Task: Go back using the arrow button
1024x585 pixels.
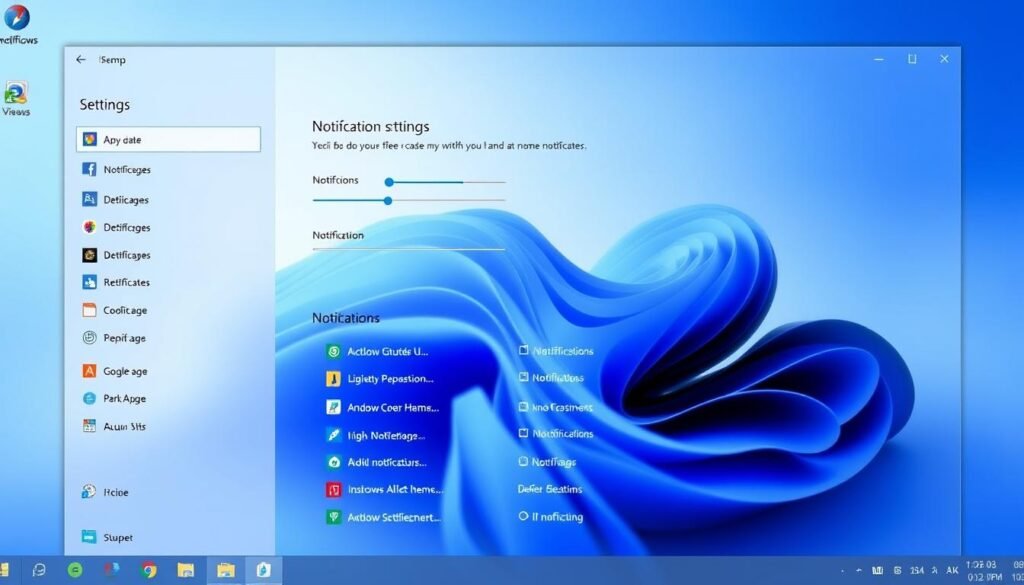Action: tap(81, 60)
